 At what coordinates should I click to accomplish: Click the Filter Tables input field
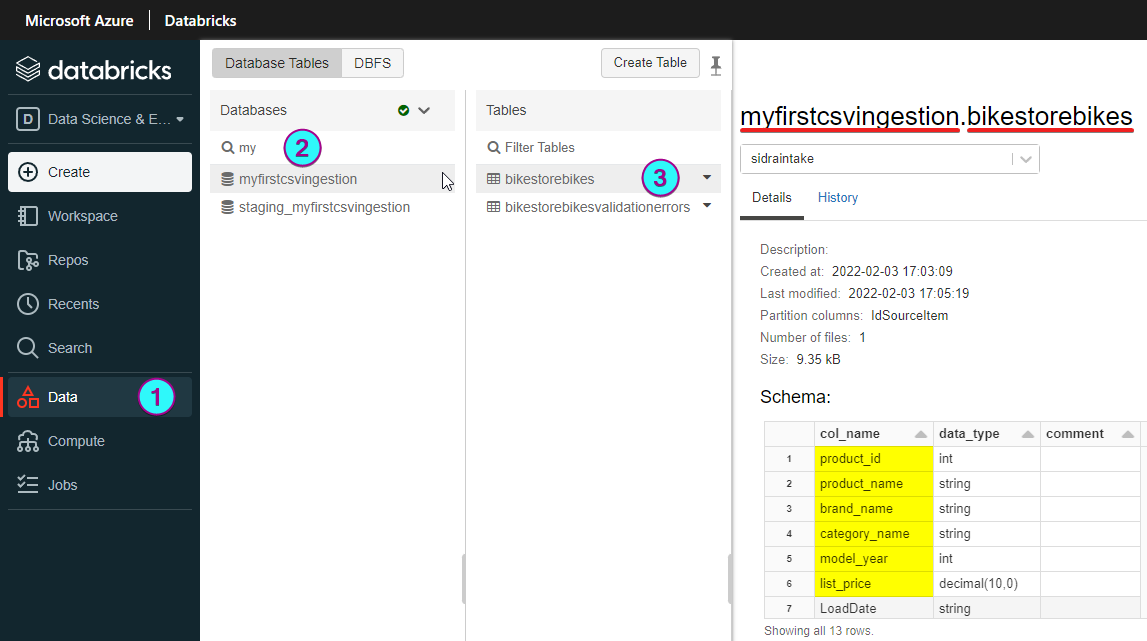pos(598,147)
